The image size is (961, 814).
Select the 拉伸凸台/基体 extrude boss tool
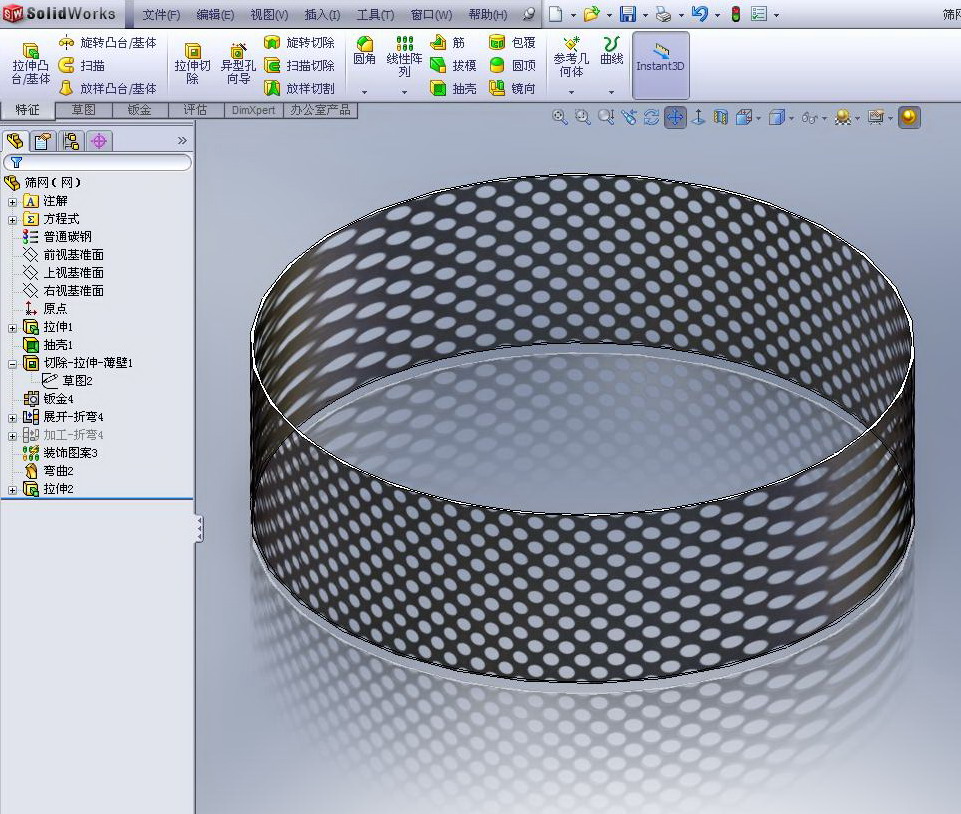click(31, 64)
